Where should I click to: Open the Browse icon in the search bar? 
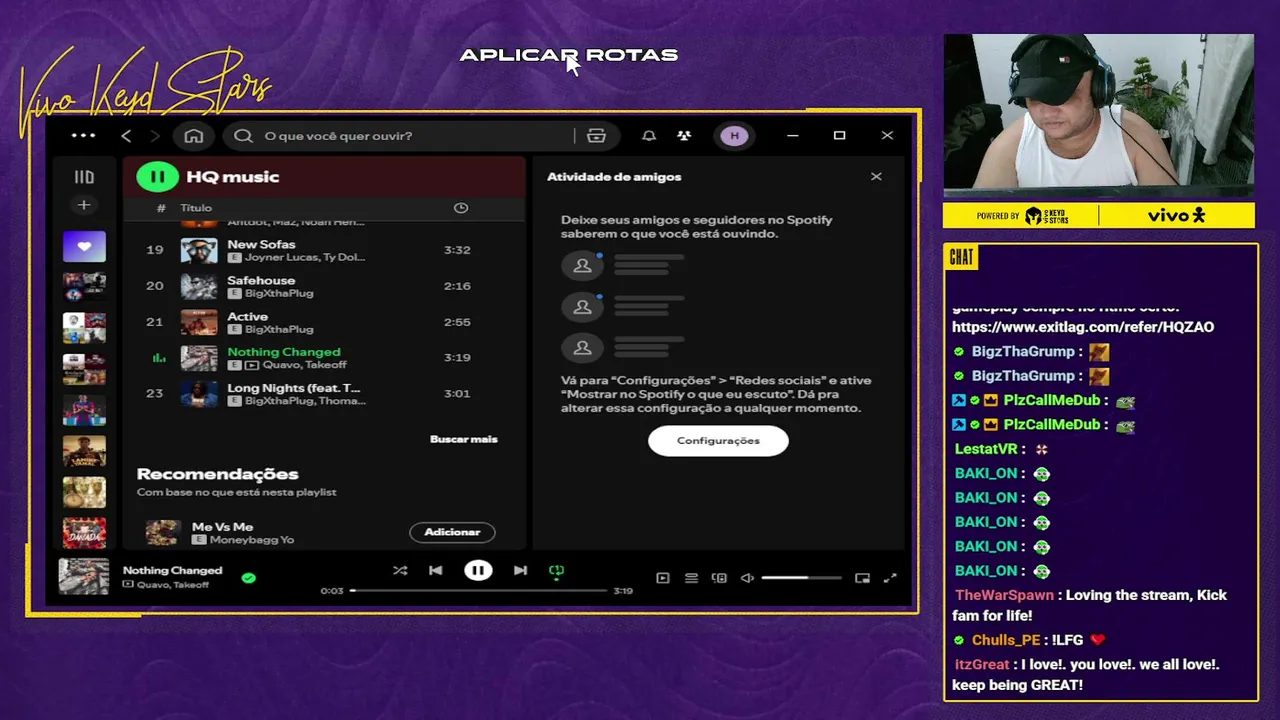coord(597,136)
